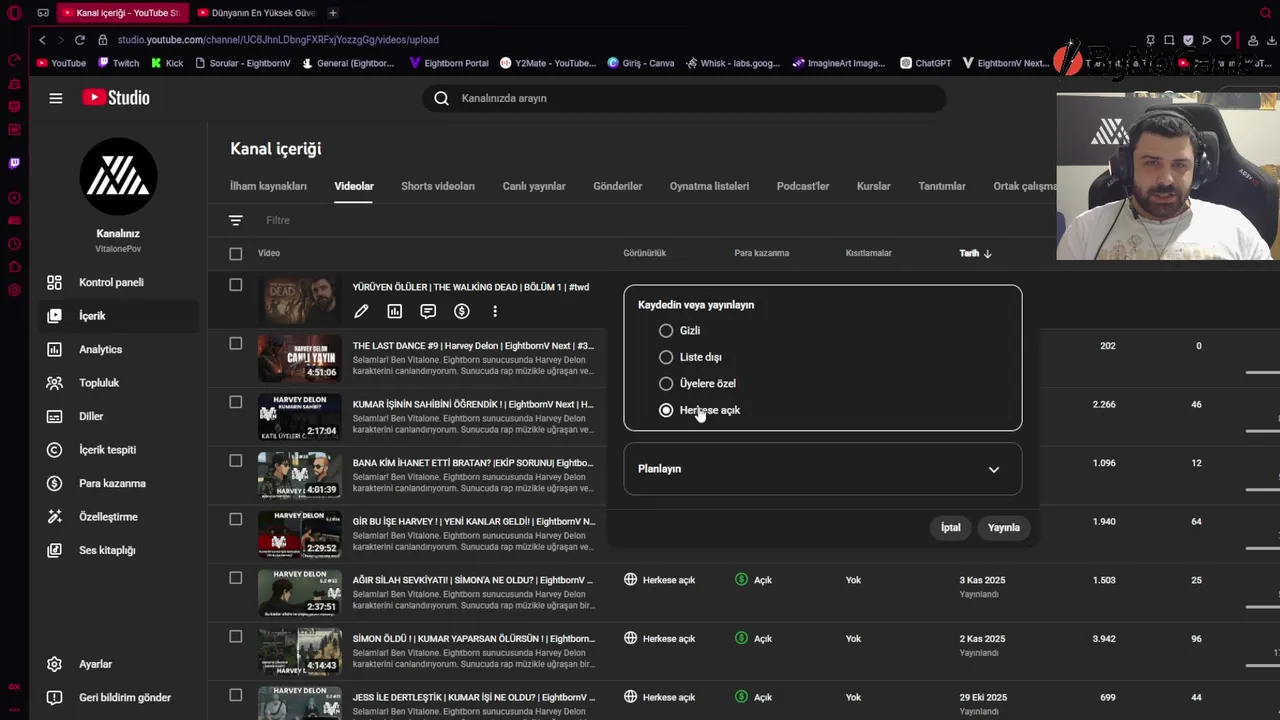
Task: Click the Geri bildirim gönder icon
Action: [x=55, y=697]
